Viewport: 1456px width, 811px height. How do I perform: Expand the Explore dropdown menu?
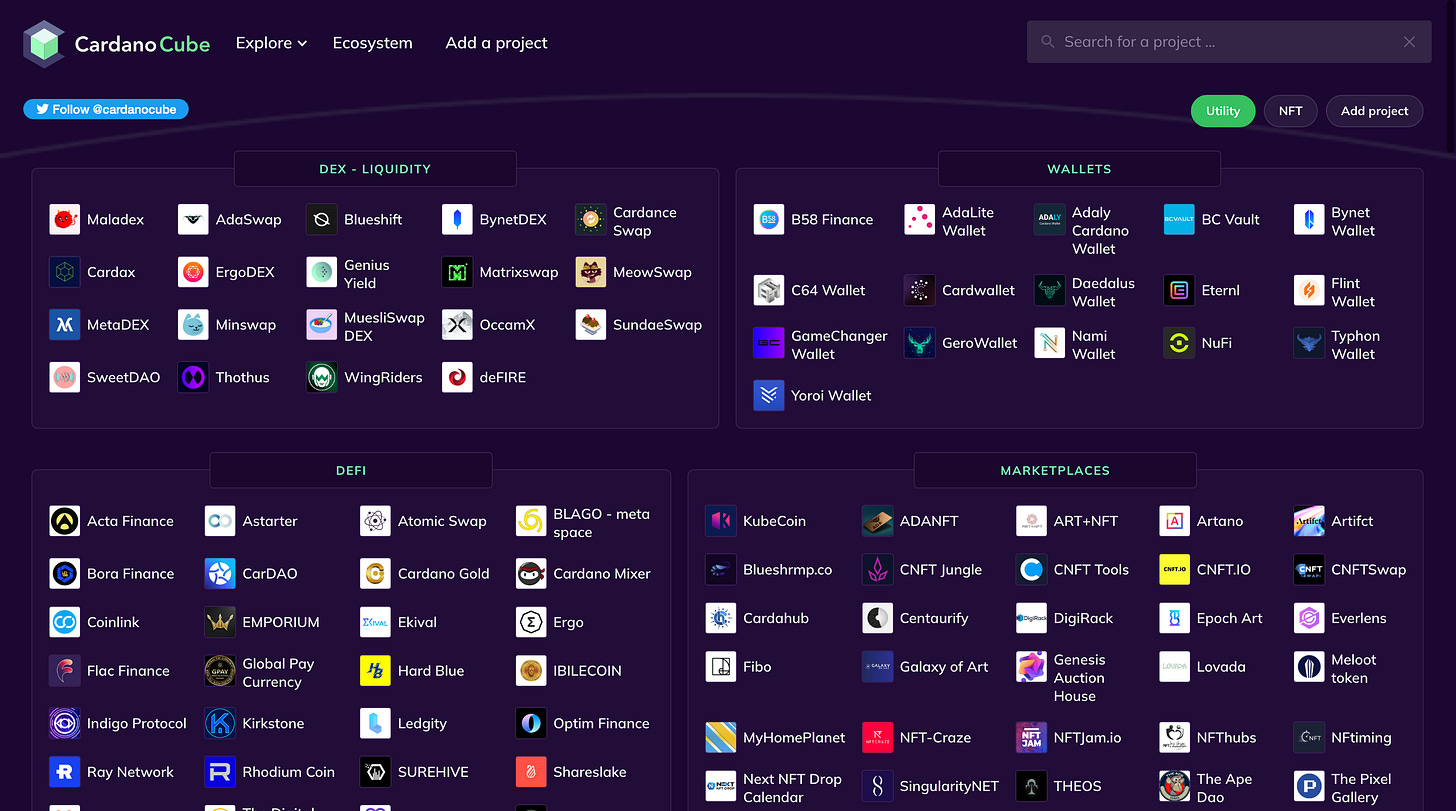[x=271, y=43]
